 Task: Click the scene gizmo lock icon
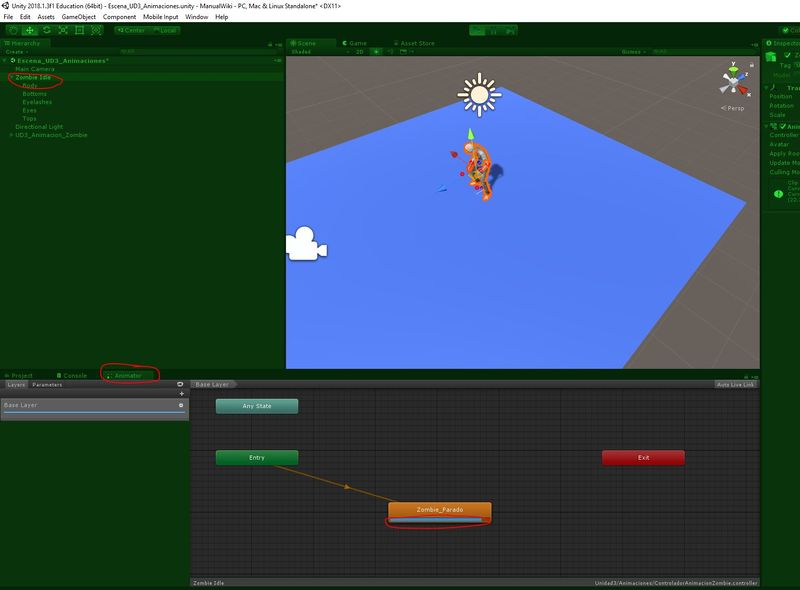(752, 65)
